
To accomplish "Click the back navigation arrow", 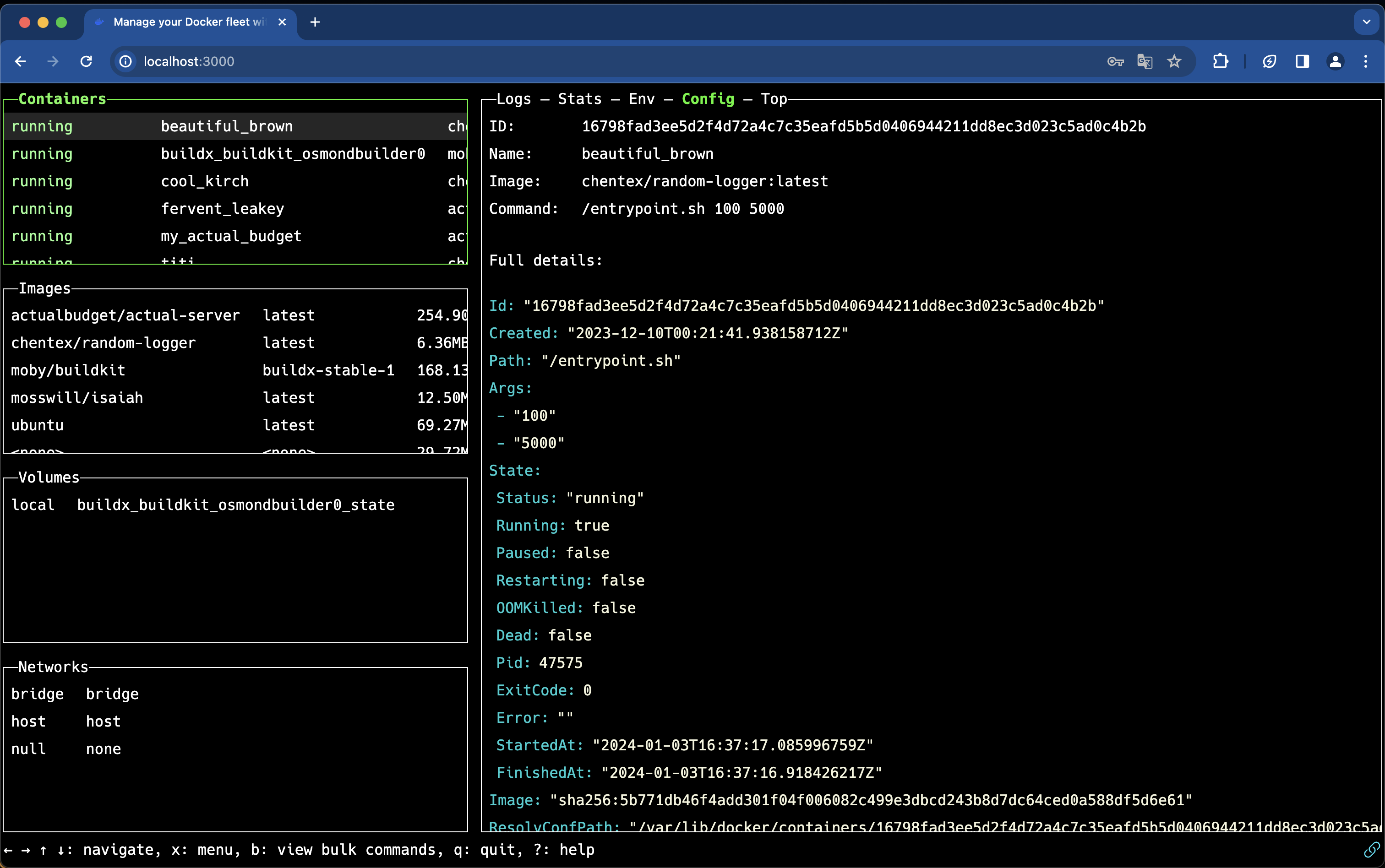I will tap(21, 61).
